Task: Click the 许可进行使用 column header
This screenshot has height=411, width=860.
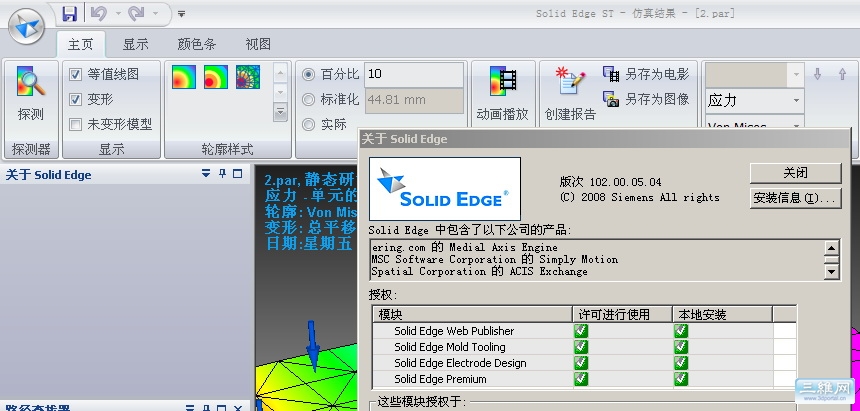Action: pos(623,314)
